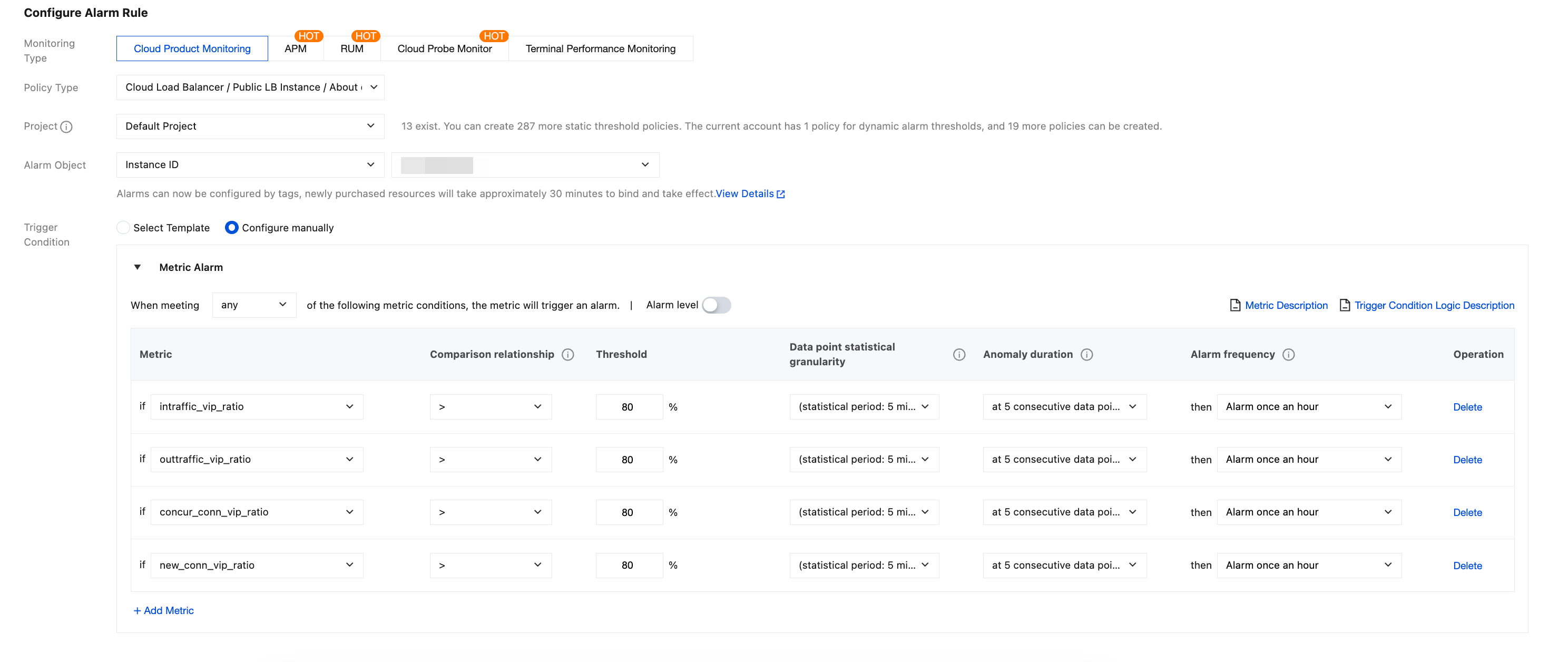Enable the Alarm level switch
The image size is (1568, 662).
(716, 305)
